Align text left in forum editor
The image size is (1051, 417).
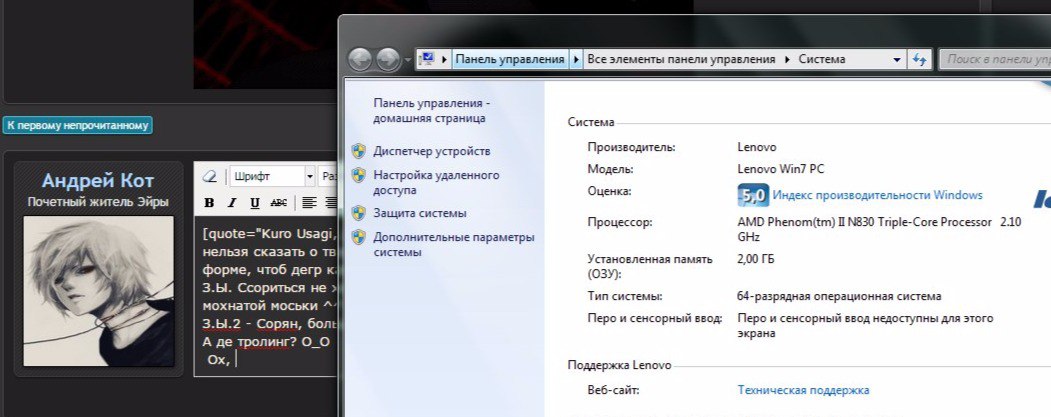tap(308, 202)
